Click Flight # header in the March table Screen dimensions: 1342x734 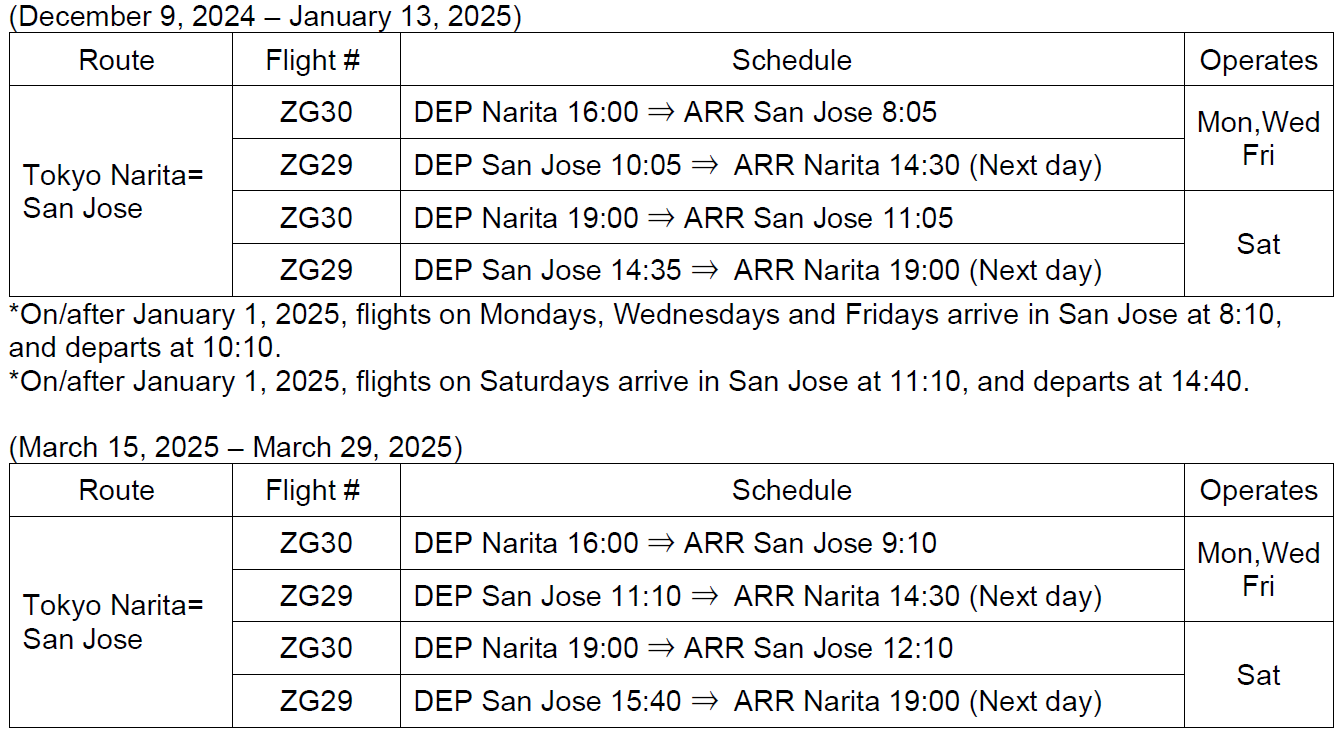coord(313,490)
